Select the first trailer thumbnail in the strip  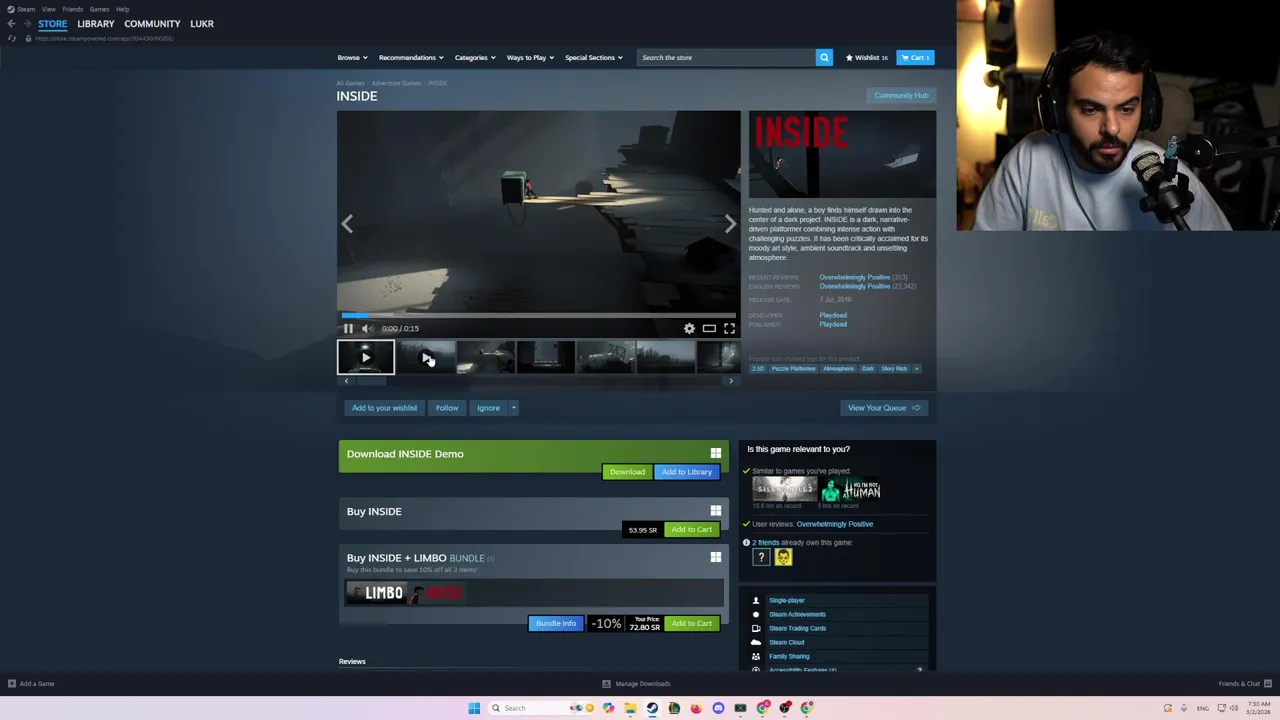(x=366, y=357)
